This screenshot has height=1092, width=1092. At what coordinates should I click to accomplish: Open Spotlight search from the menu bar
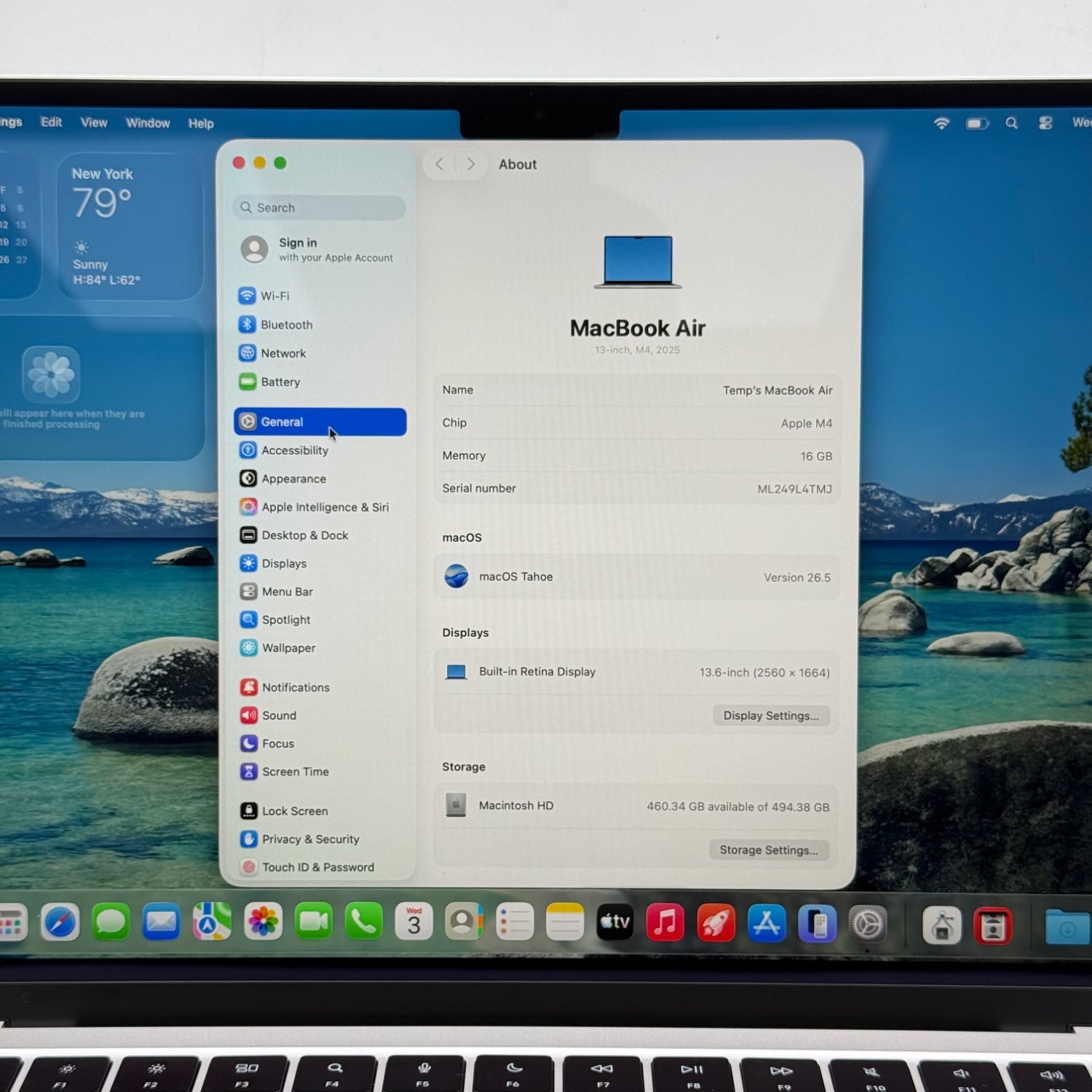1012,123
